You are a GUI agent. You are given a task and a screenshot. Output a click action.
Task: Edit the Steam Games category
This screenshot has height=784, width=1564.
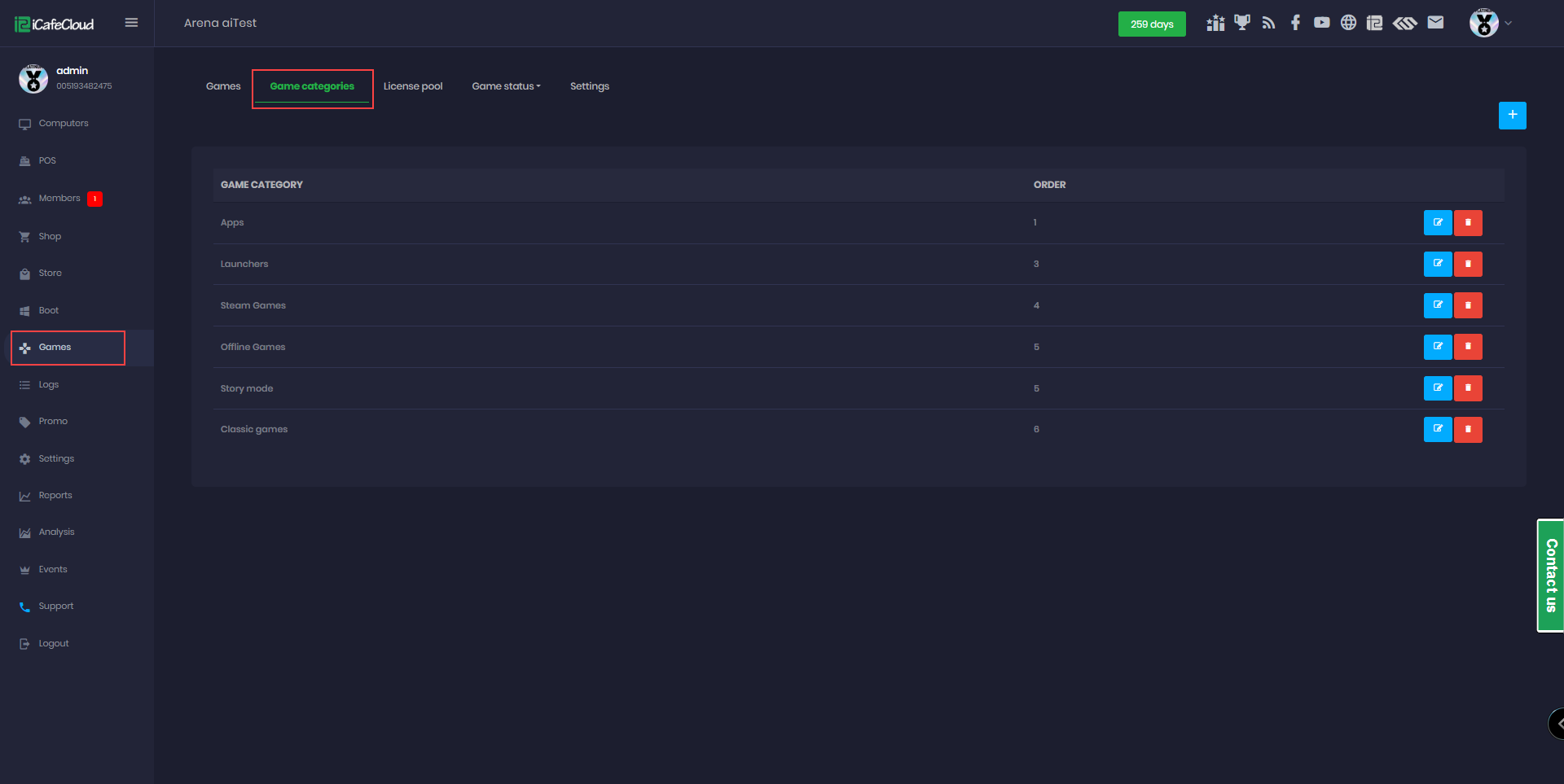point(1438,305)
